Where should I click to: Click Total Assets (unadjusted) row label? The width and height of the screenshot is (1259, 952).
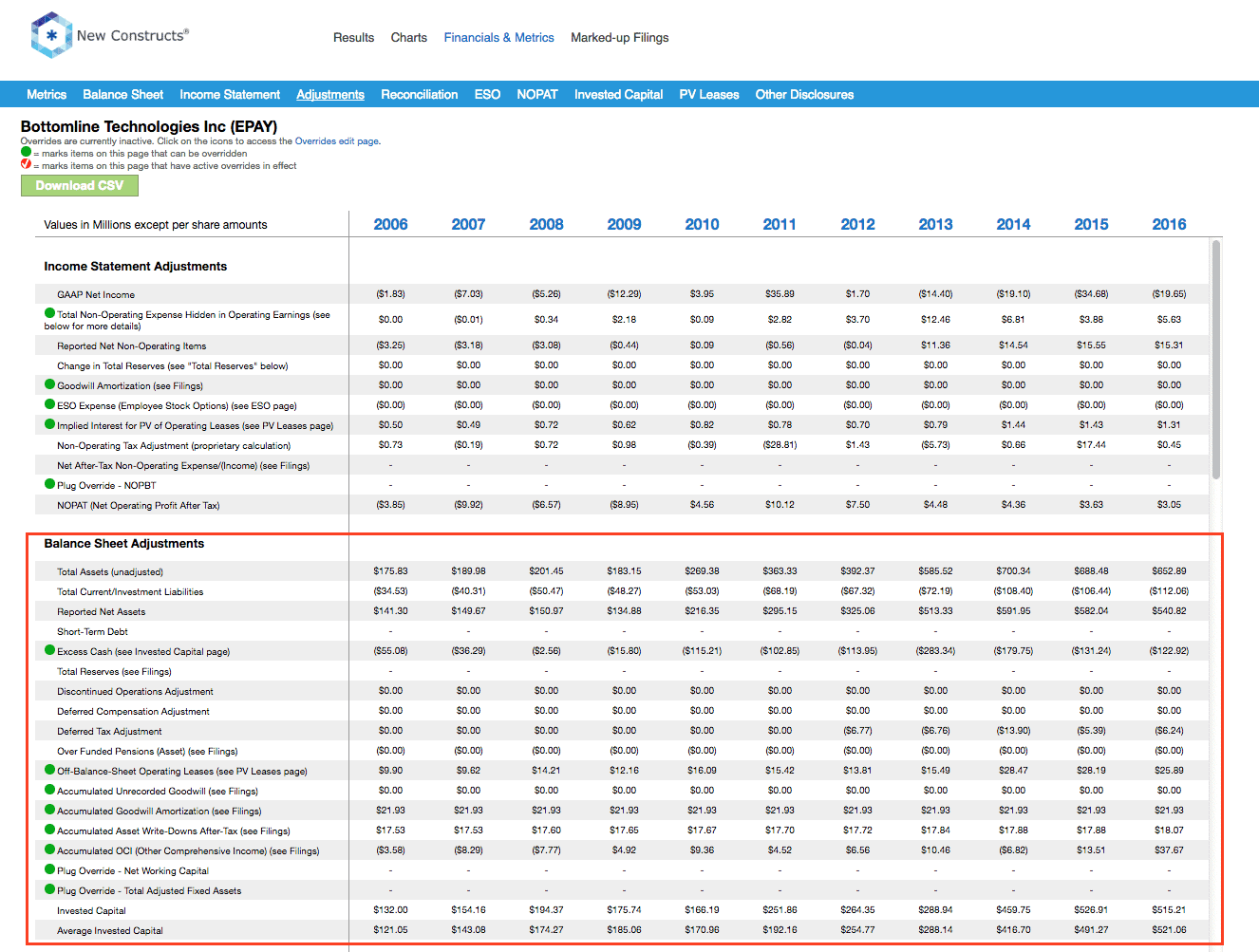click(x=110, y=571)
